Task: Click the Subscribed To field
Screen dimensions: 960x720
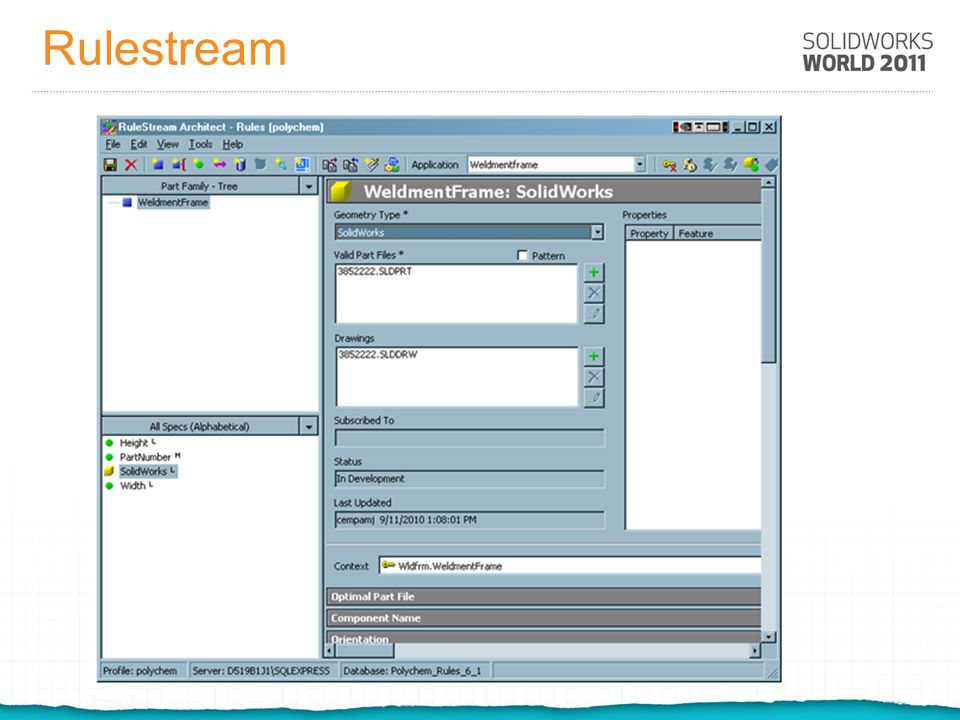Action: 470,438
